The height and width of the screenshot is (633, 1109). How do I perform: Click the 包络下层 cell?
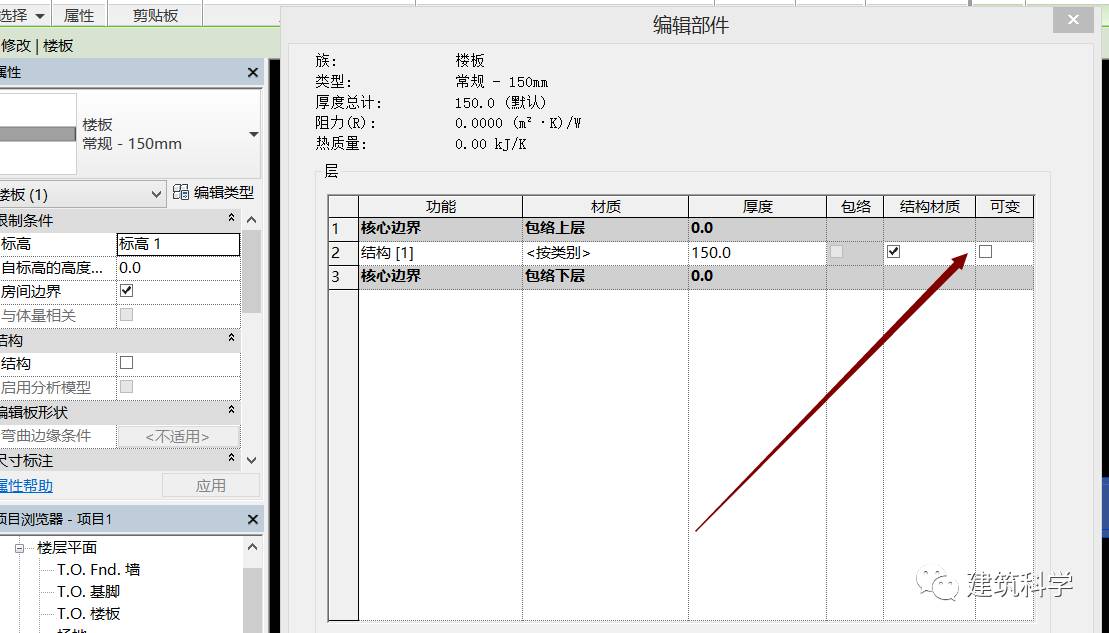coord(605,277)
